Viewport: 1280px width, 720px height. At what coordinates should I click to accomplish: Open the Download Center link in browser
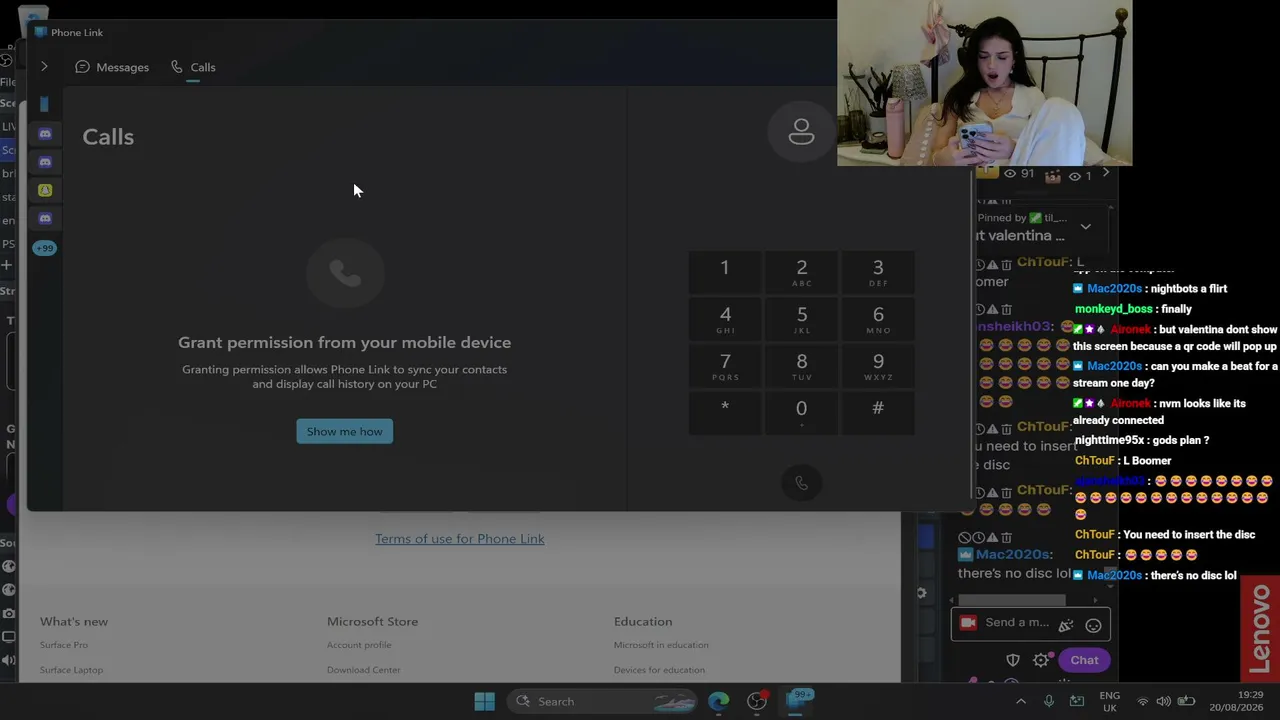point(364,670)
